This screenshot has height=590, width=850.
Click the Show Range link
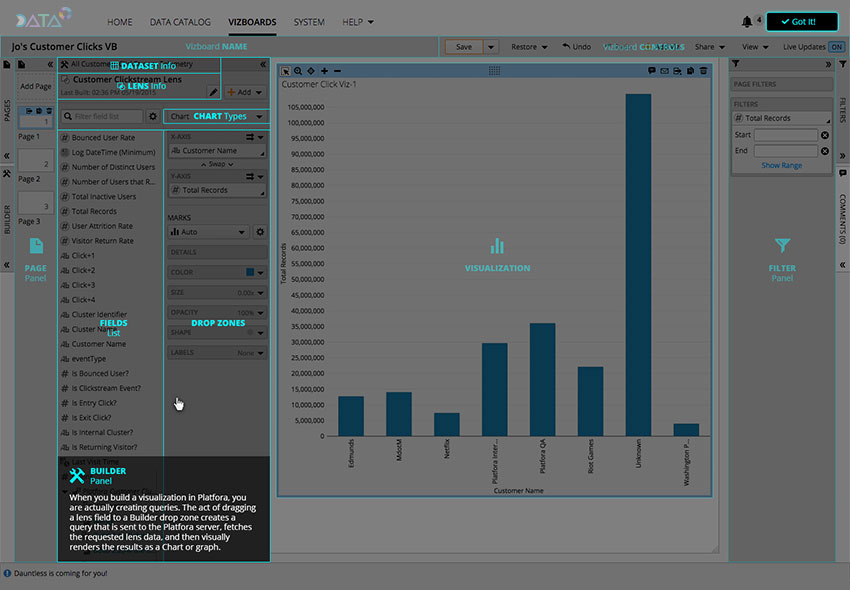click(x=781, y=165)
